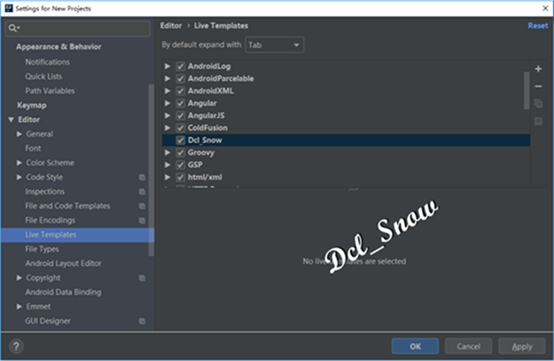Viewport: 554px width, 361px height.
Task: Expand the Angular group arrow
Action: click(167, 103)
